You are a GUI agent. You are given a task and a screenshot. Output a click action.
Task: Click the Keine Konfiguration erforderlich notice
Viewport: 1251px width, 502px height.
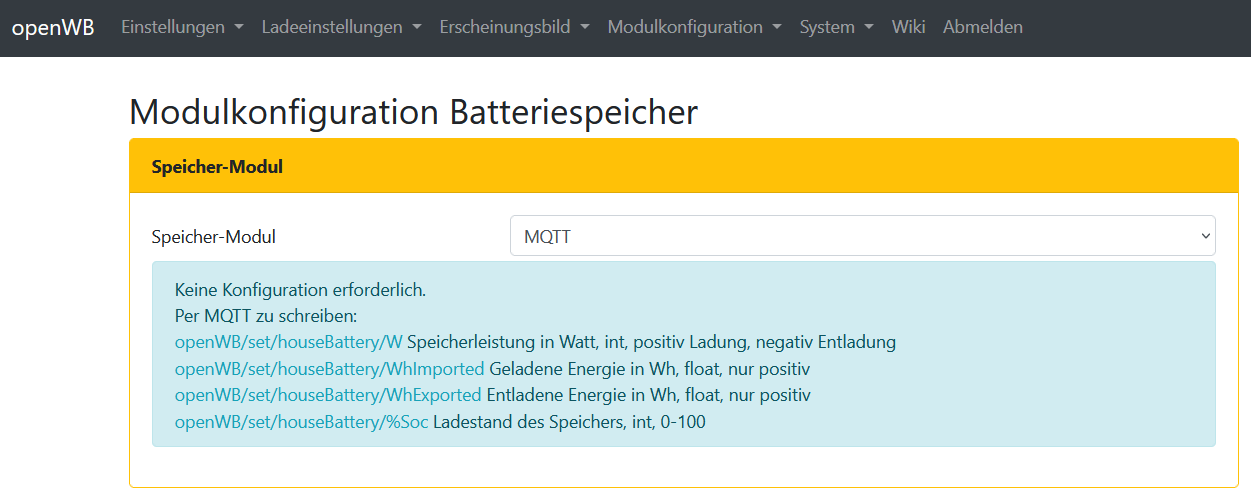point(300,290)
